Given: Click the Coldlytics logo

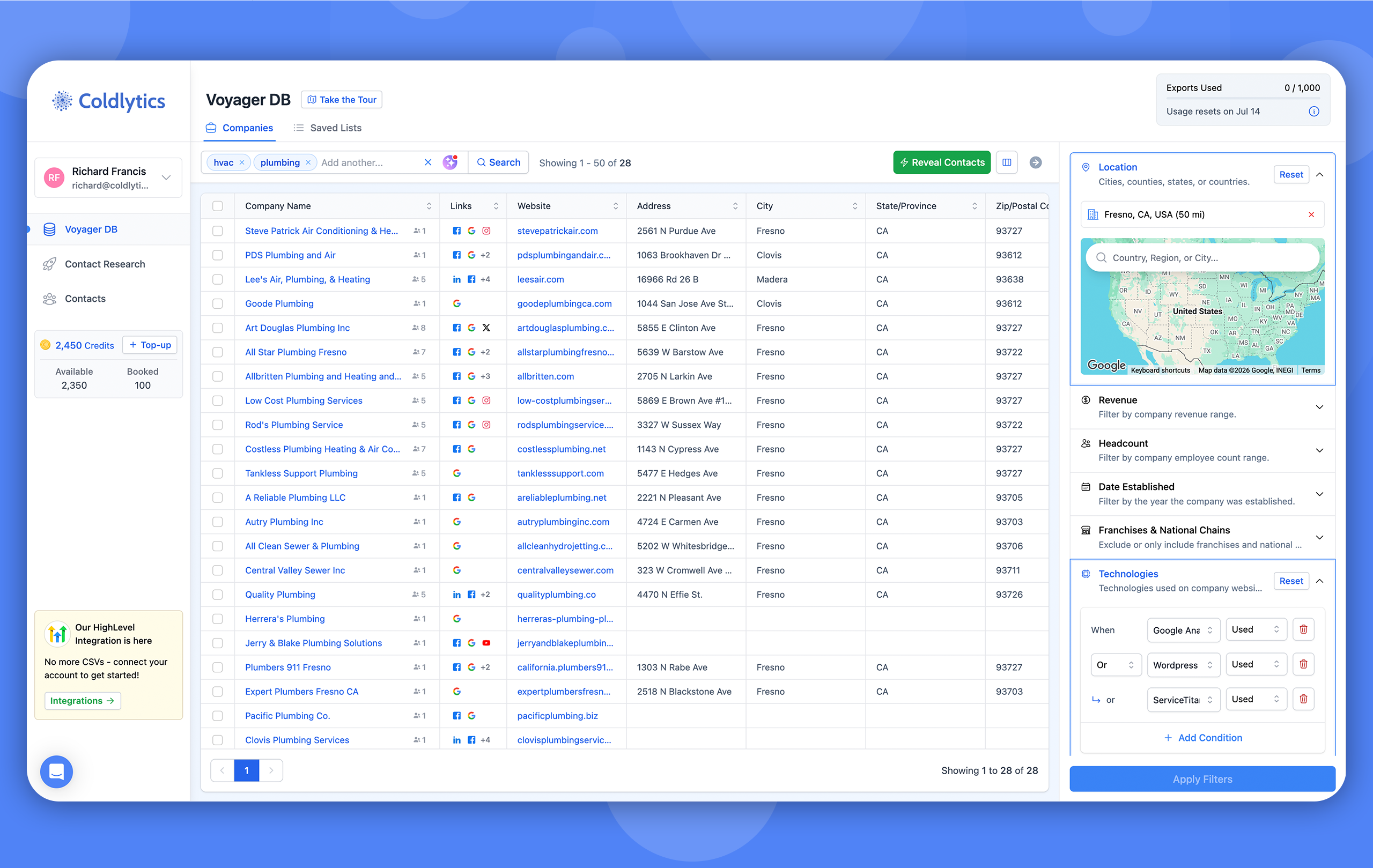Looking at the screenshot, I should pyautogui.click(x=108, y=101).
